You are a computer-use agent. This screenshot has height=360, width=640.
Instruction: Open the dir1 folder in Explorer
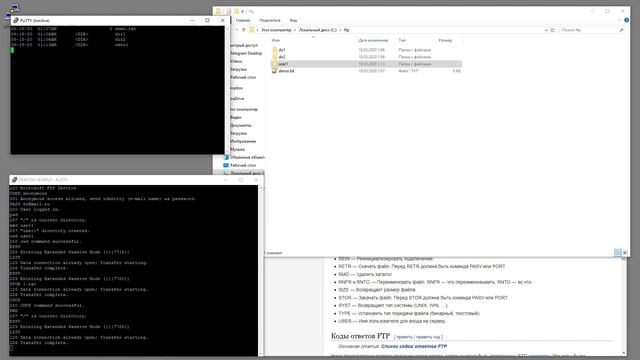(282, 50)
